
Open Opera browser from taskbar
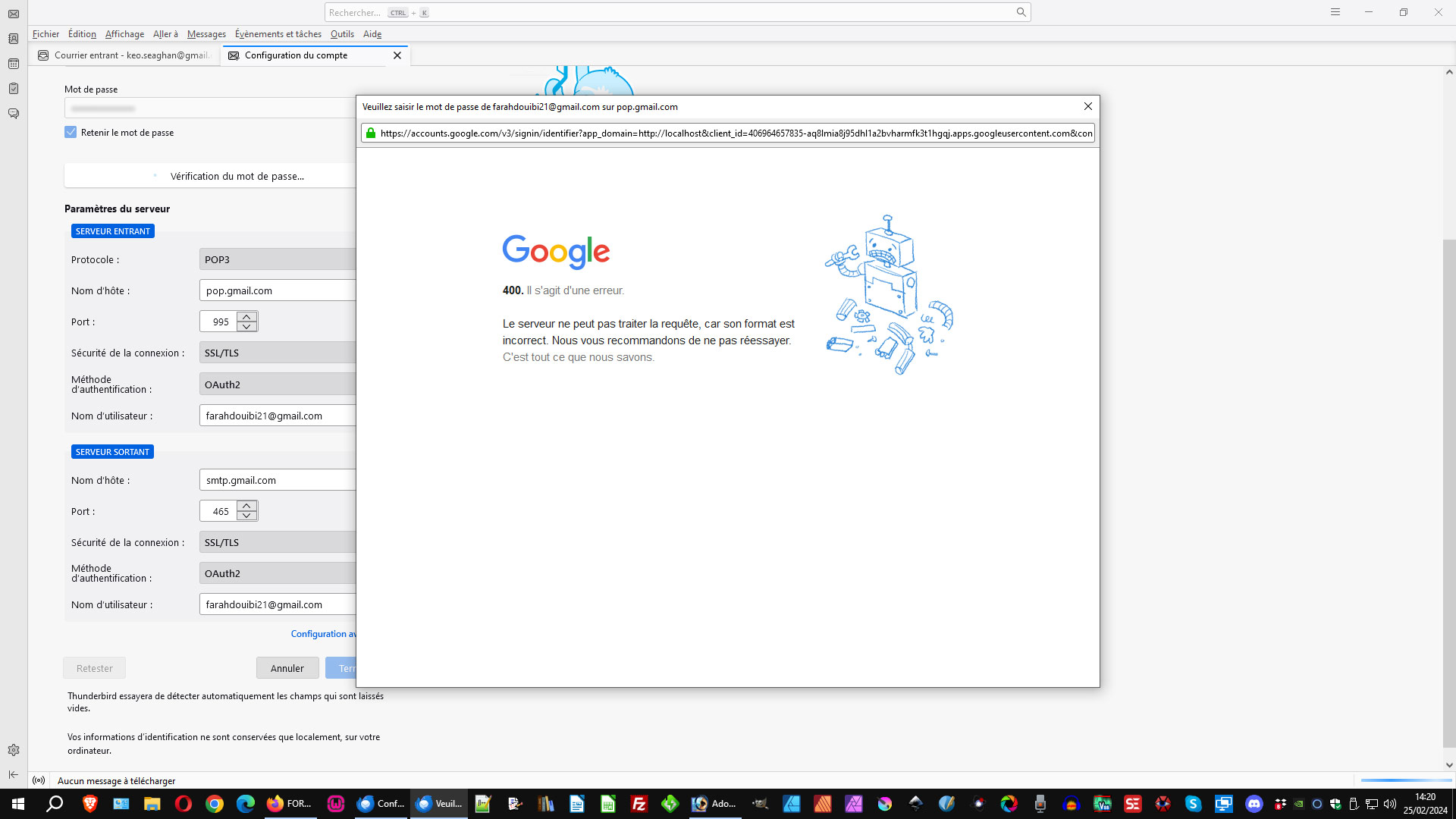pos(184,804)
